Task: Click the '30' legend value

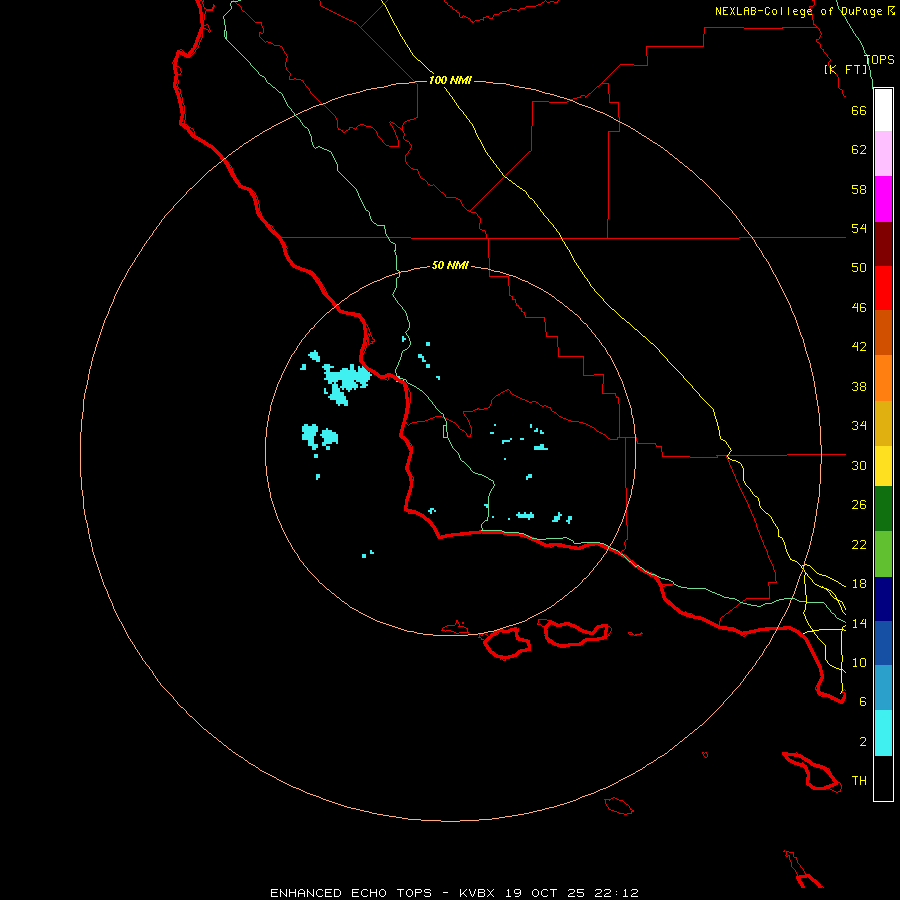Action: tap(859, 465)
